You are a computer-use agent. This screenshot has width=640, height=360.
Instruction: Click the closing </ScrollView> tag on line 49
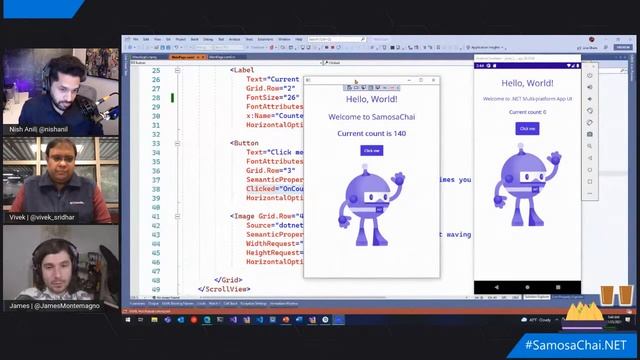(224, 289)
